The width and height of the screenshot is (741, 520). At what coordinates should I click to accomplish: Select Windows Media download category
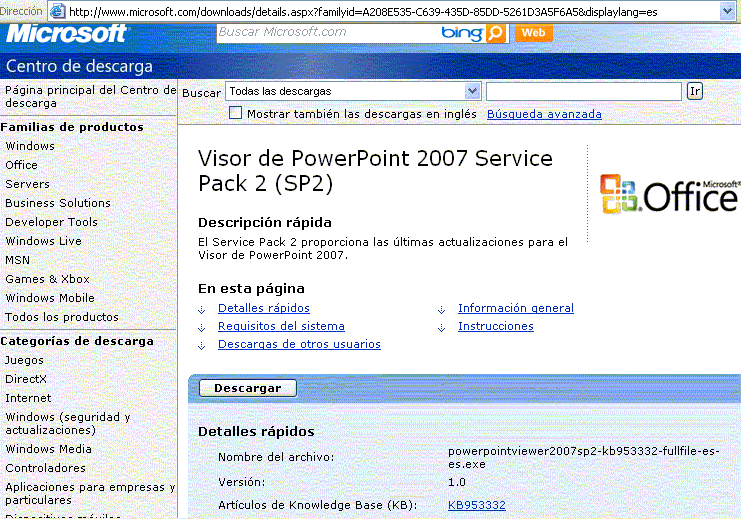pyautogui.click(x=49, y=449)
